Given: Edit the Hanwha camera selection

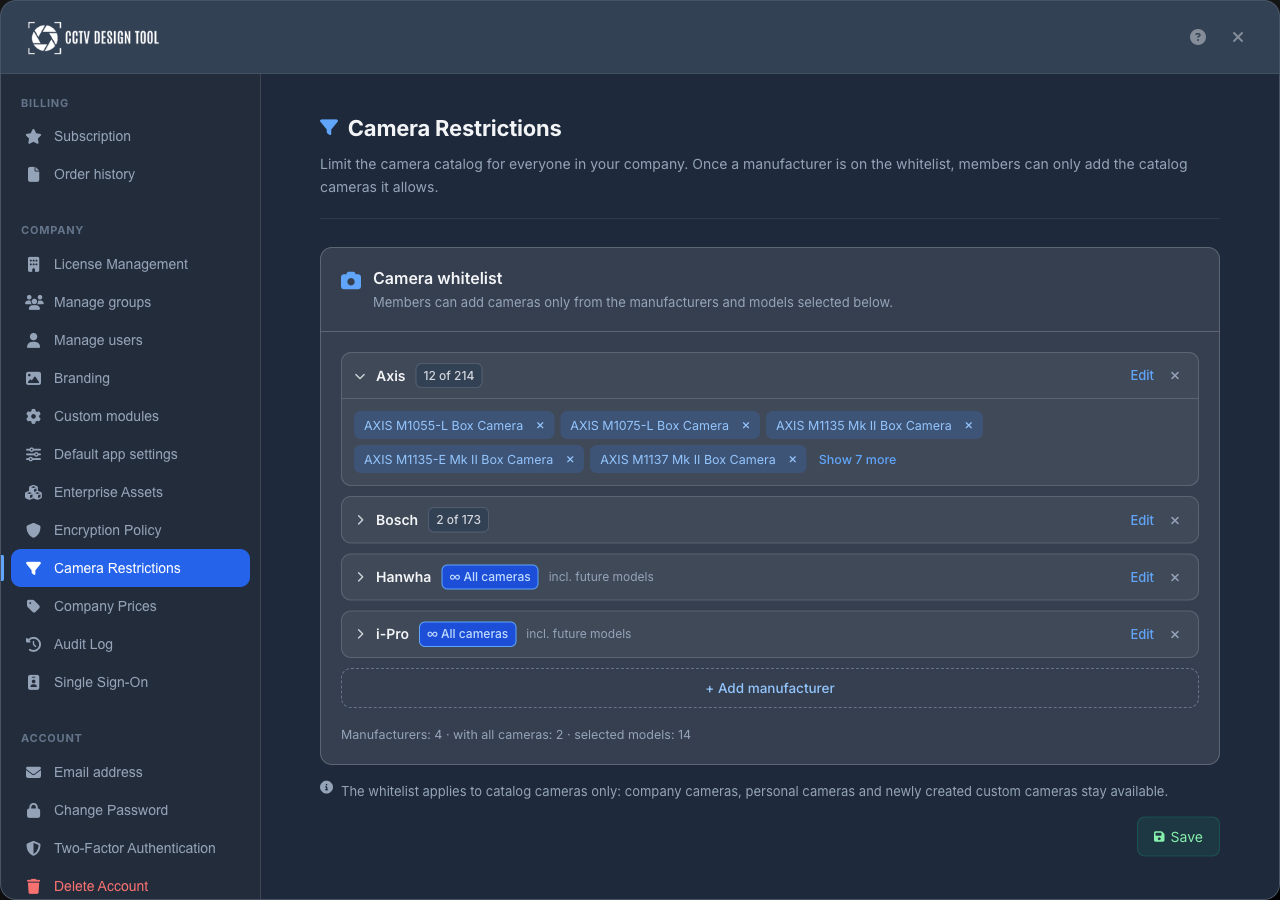Looking at the screenshot, I should (x=1142, y=577).
